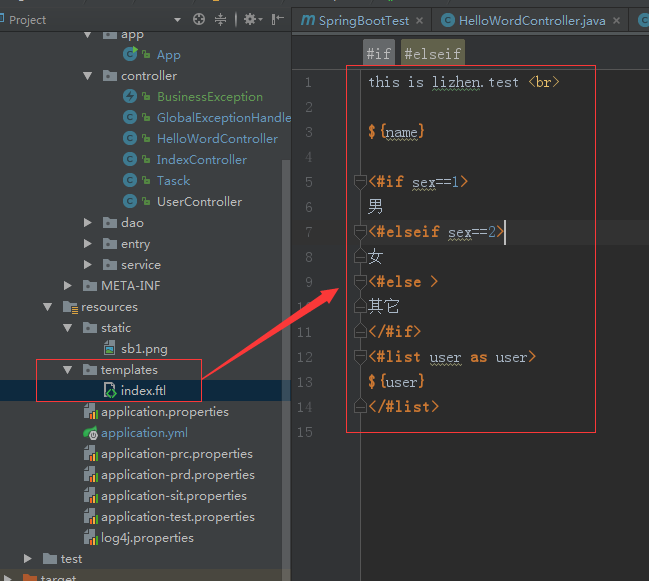Click the Project tool window title
Image resolution: width=649 pixels, height=581 pixels.
coord(27,20)
